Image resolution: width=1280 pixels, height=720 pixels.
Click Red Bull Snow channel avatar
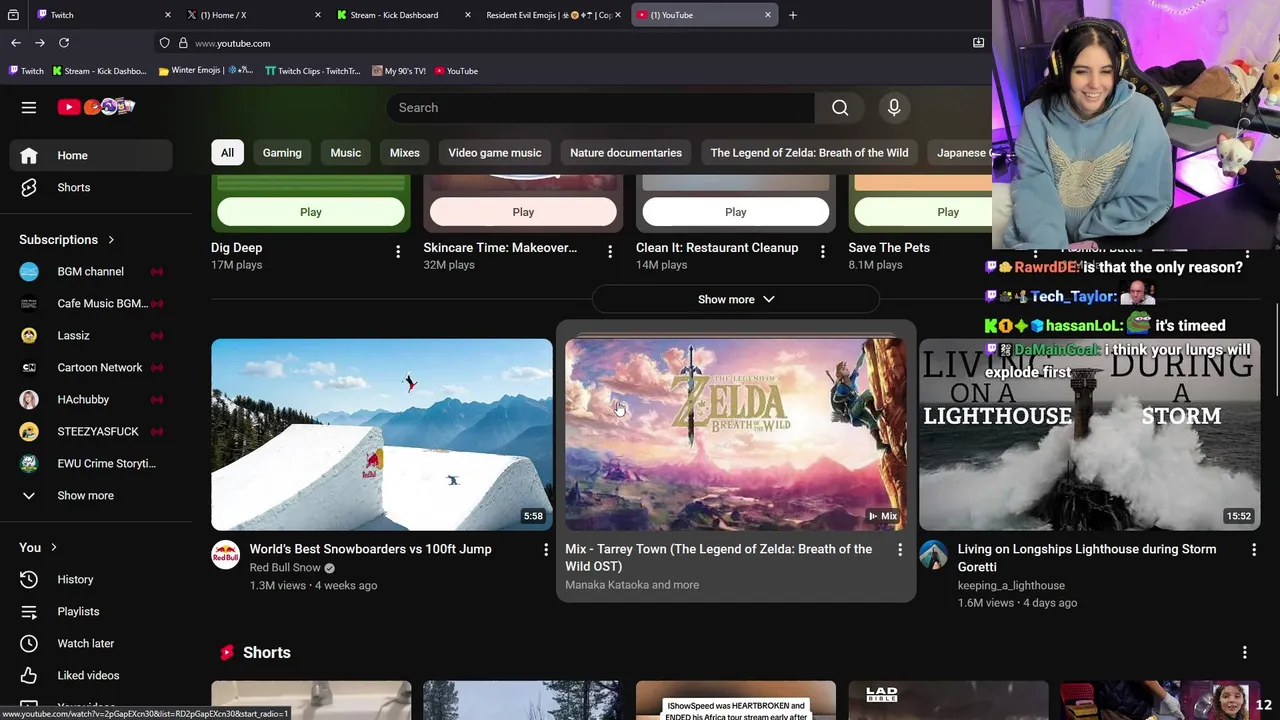coord(225,555)
